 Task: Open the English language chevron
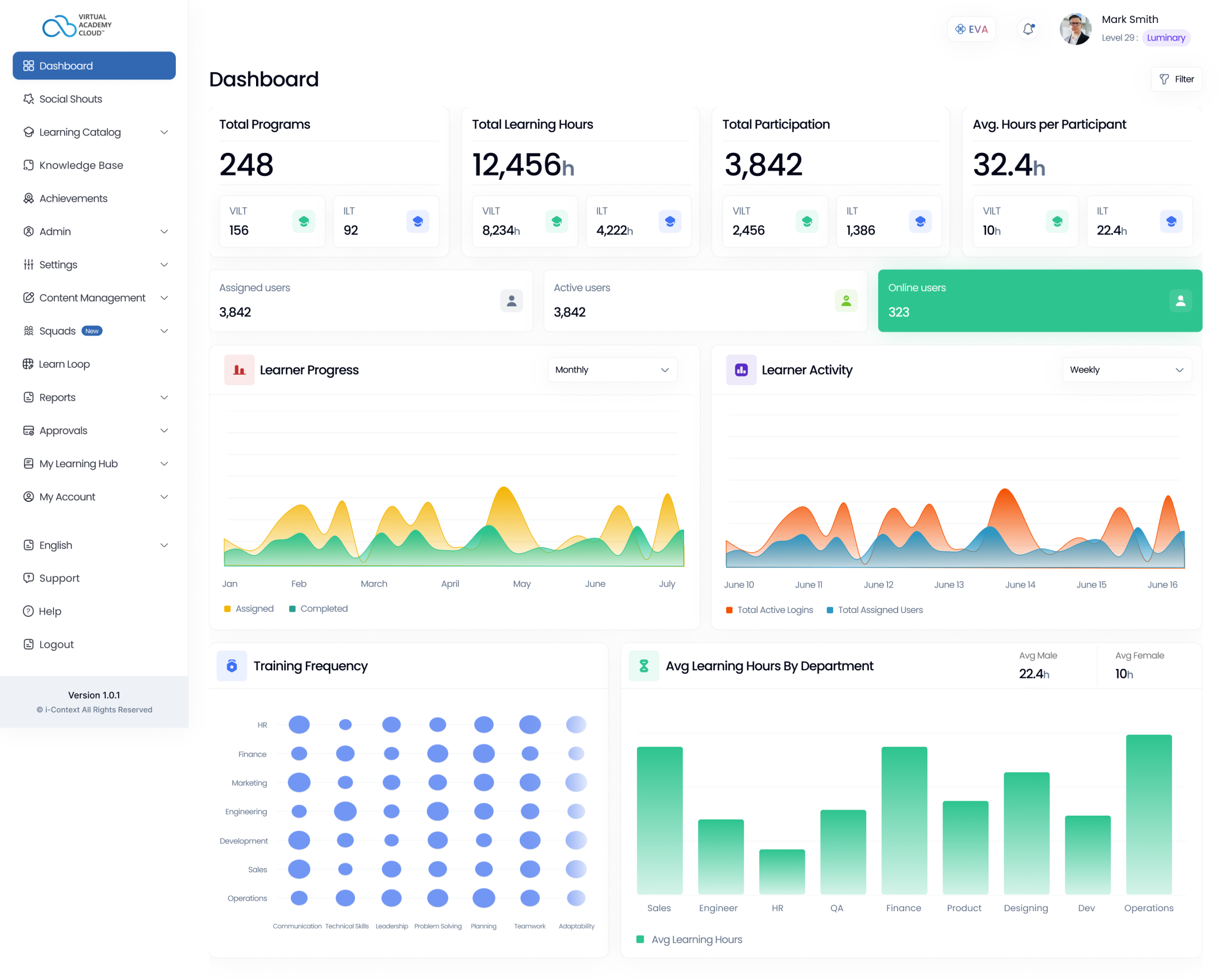click(x=164, y=545)
